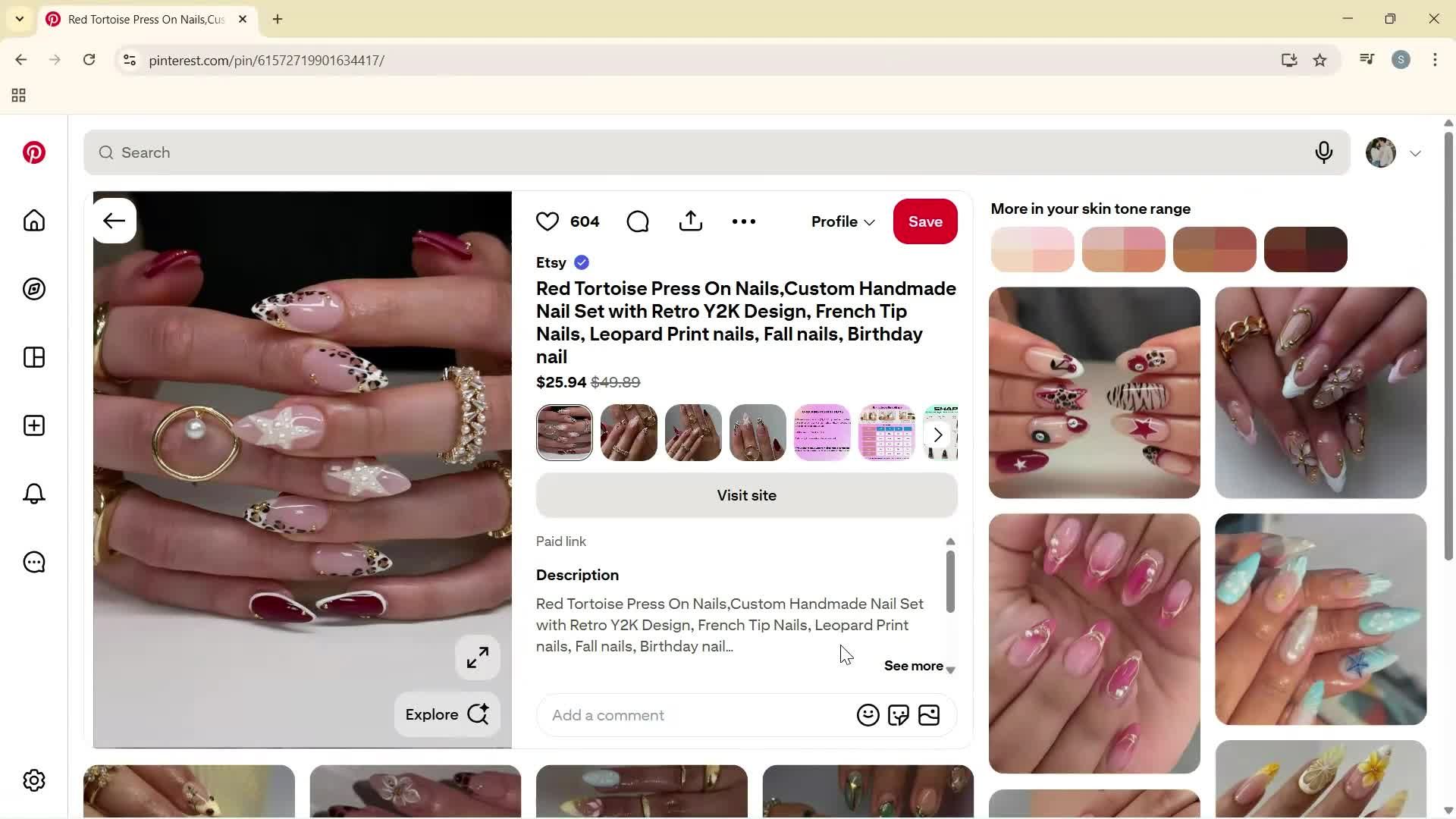Open more options with the ellipsis icon

point(744,221)
